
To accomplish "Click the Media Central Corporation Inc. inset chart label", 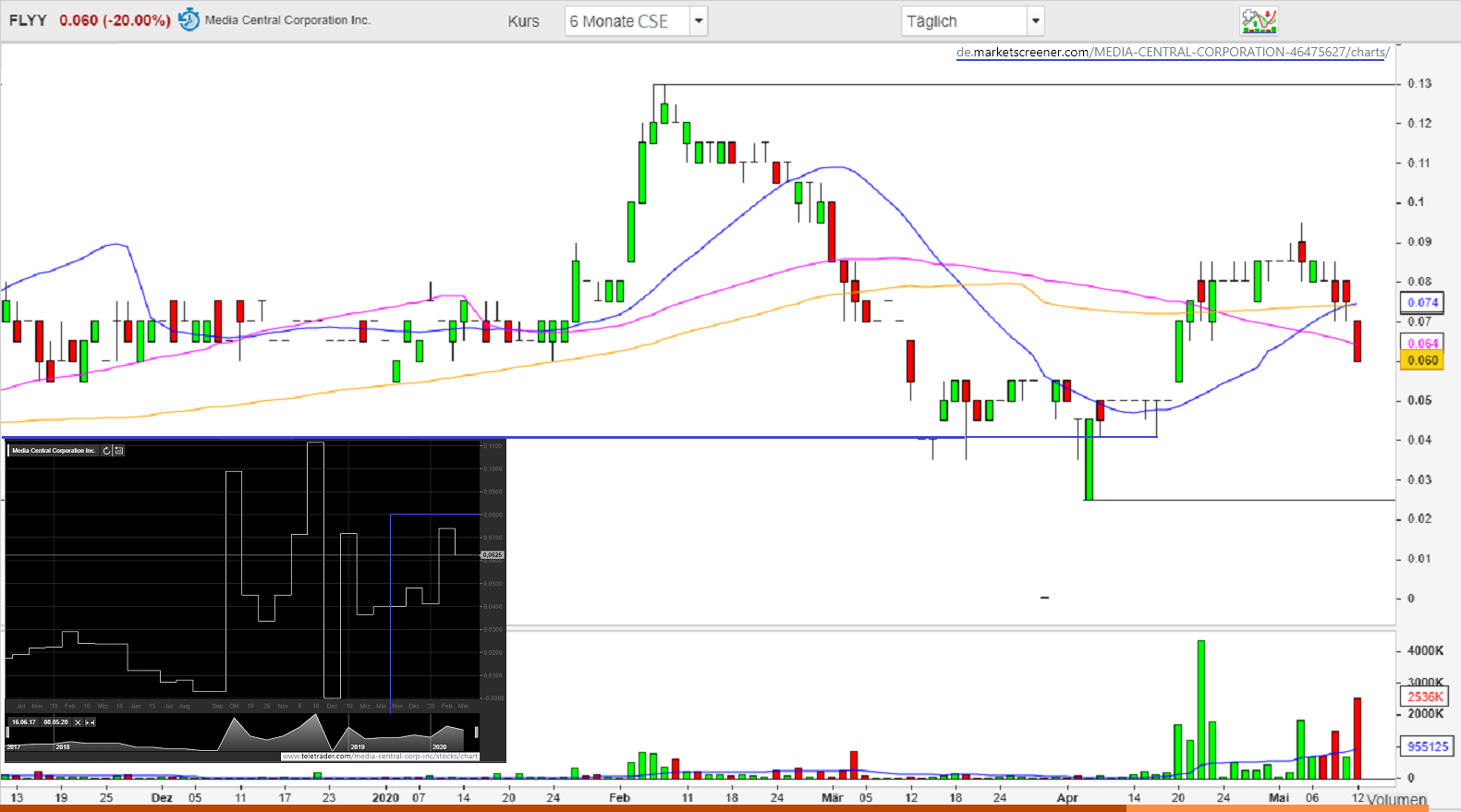I will 54,451.
